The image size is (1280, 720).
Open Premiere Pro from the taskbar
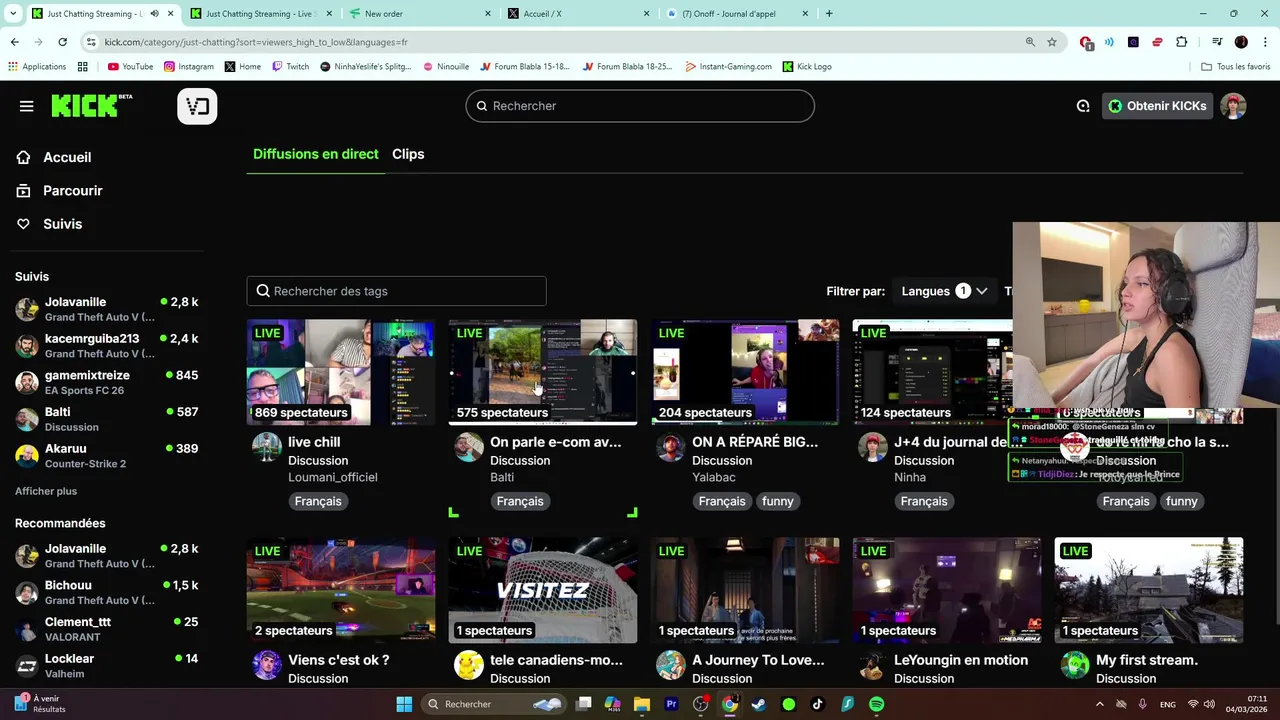(x=671, y=704)
